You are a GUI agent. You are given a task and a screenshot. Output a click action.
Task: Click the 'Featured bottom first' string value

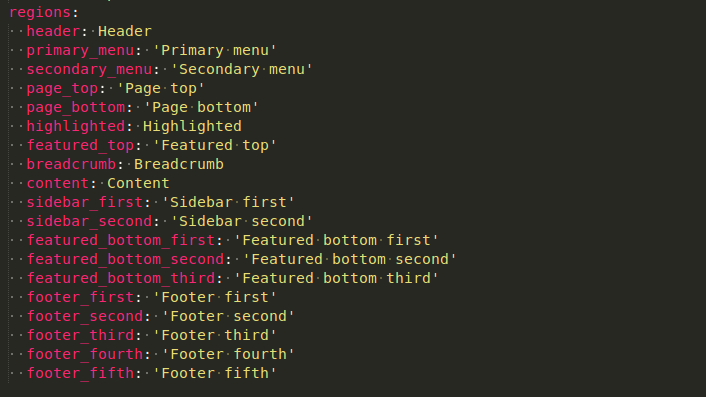click(x=336, y=240)
